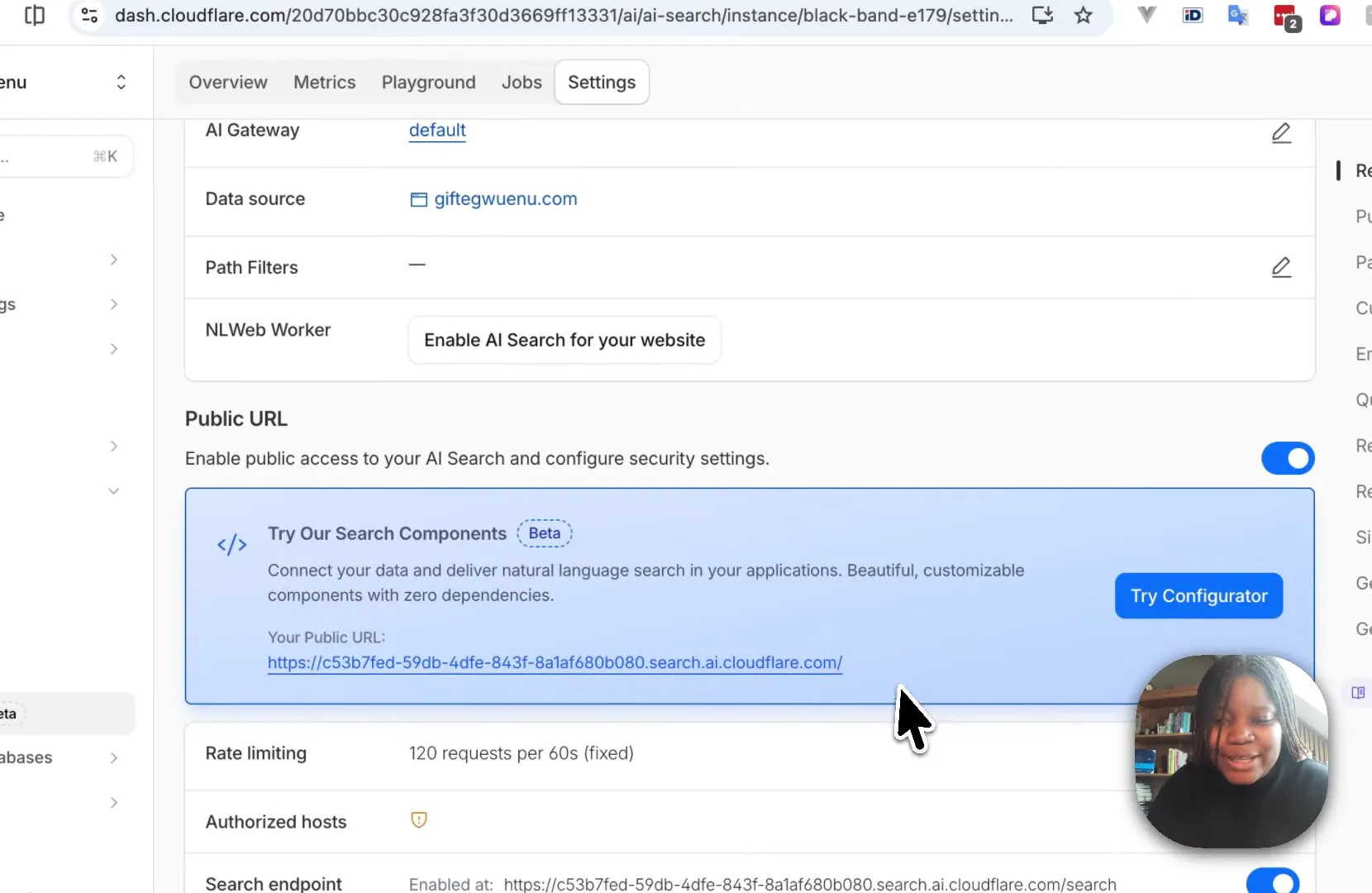Screen dimensions: 1372x893
Task: Click the shield icon next to Authorized hosts
Action: [419, 820]
